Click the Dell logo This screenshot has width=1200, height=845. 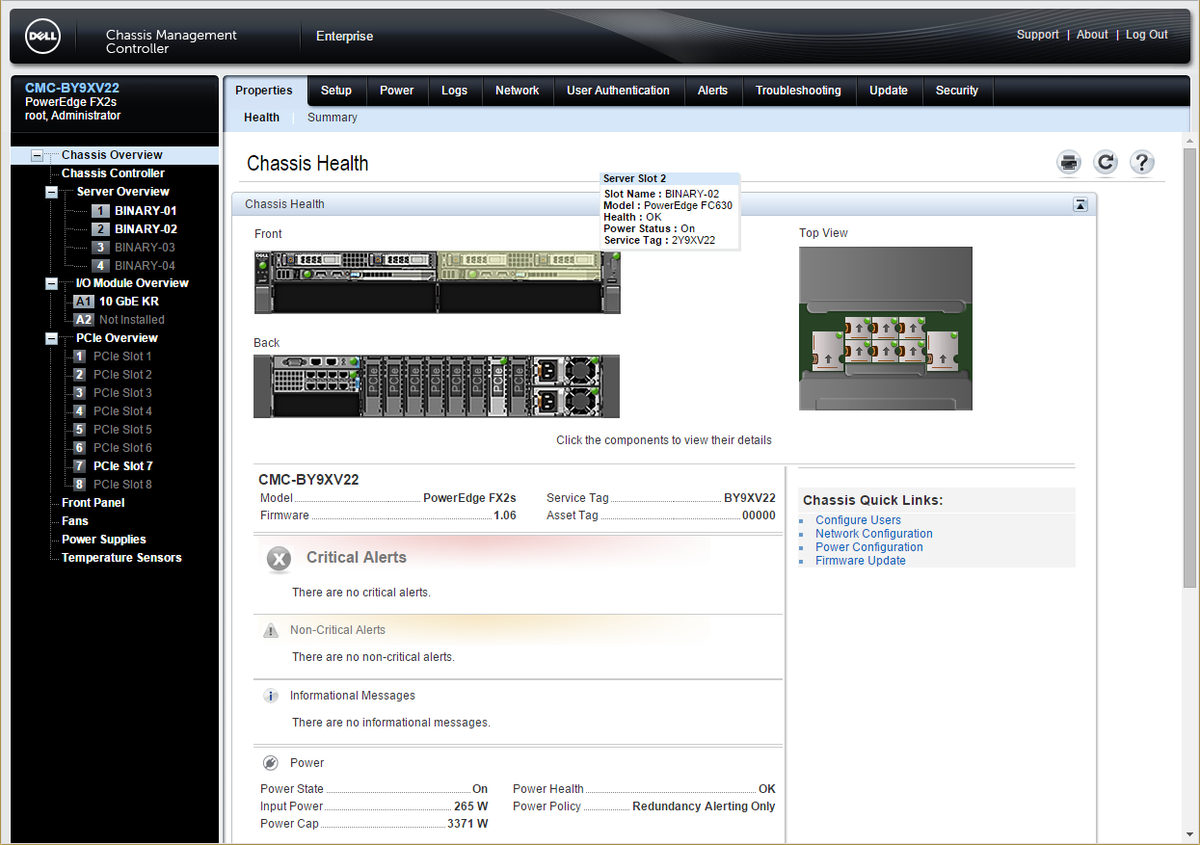tap(42, 35)
